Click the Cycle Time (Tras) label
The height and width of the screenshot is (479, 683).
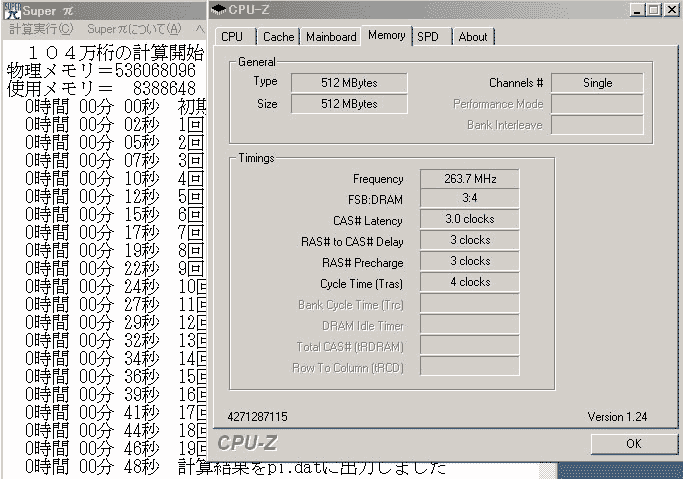pyautogui.click(x=361, y=284)
